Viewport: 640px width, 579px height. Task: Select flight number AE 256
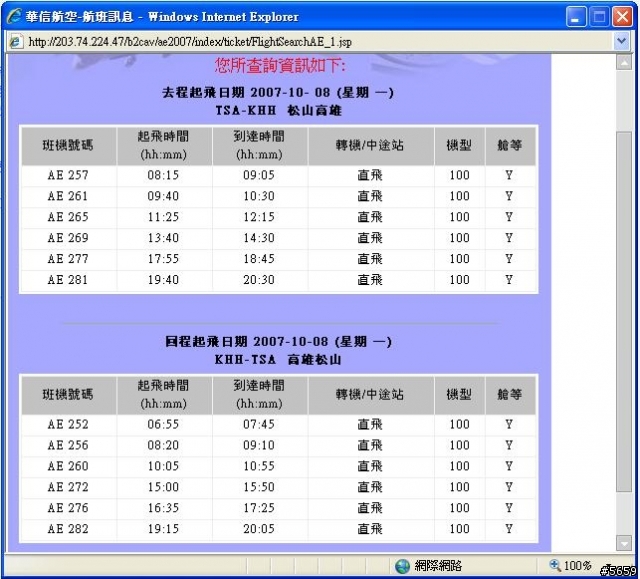tap(68, 445)
